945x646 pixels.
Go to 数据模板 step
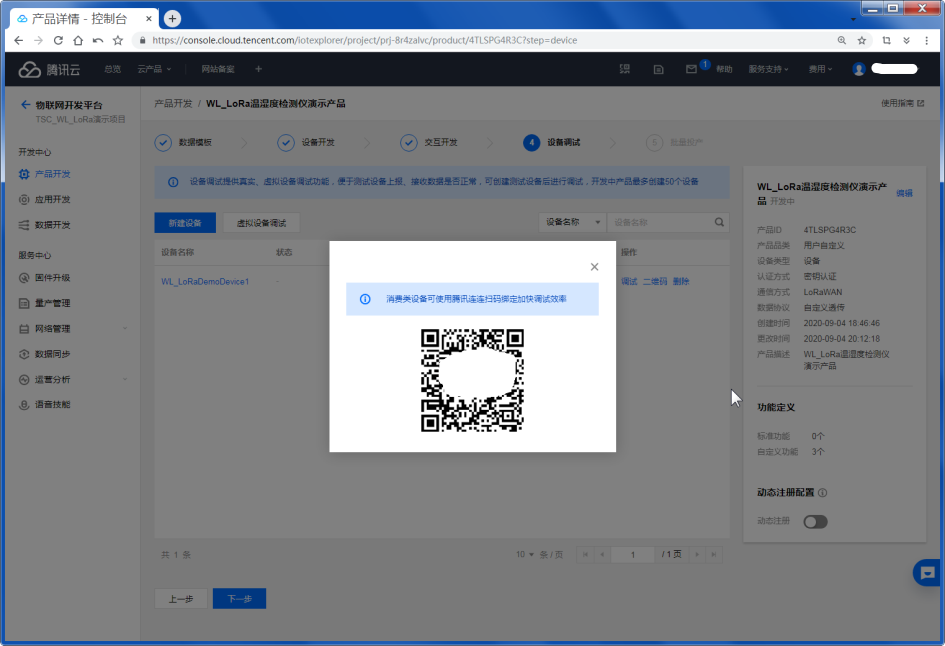tap(183, 143)
